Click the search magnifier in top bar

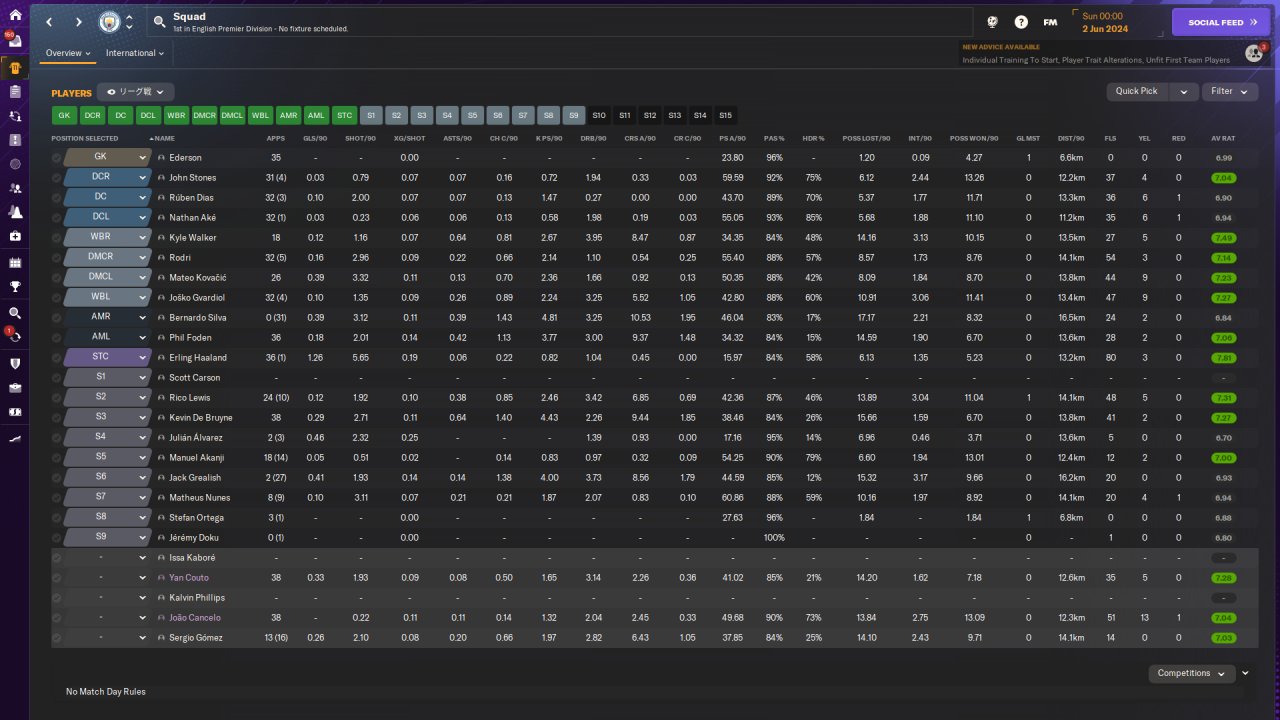tap(161, 21)
